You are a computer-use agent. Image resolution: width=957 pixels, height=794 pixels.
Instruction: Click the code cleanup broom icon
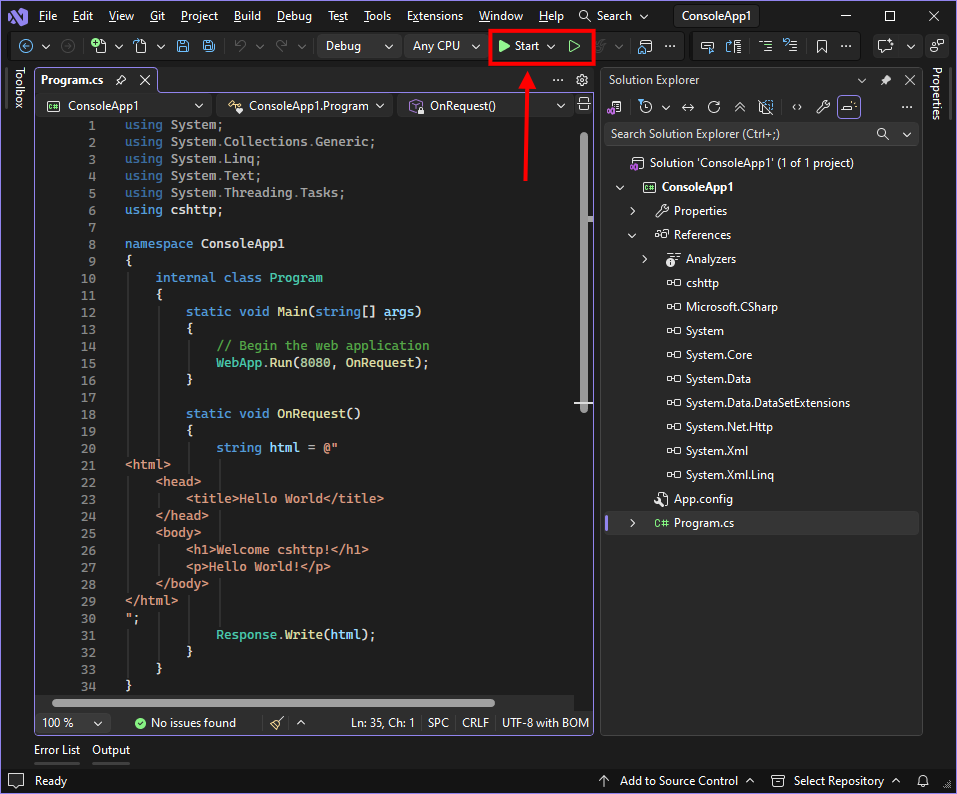point(276,723)
